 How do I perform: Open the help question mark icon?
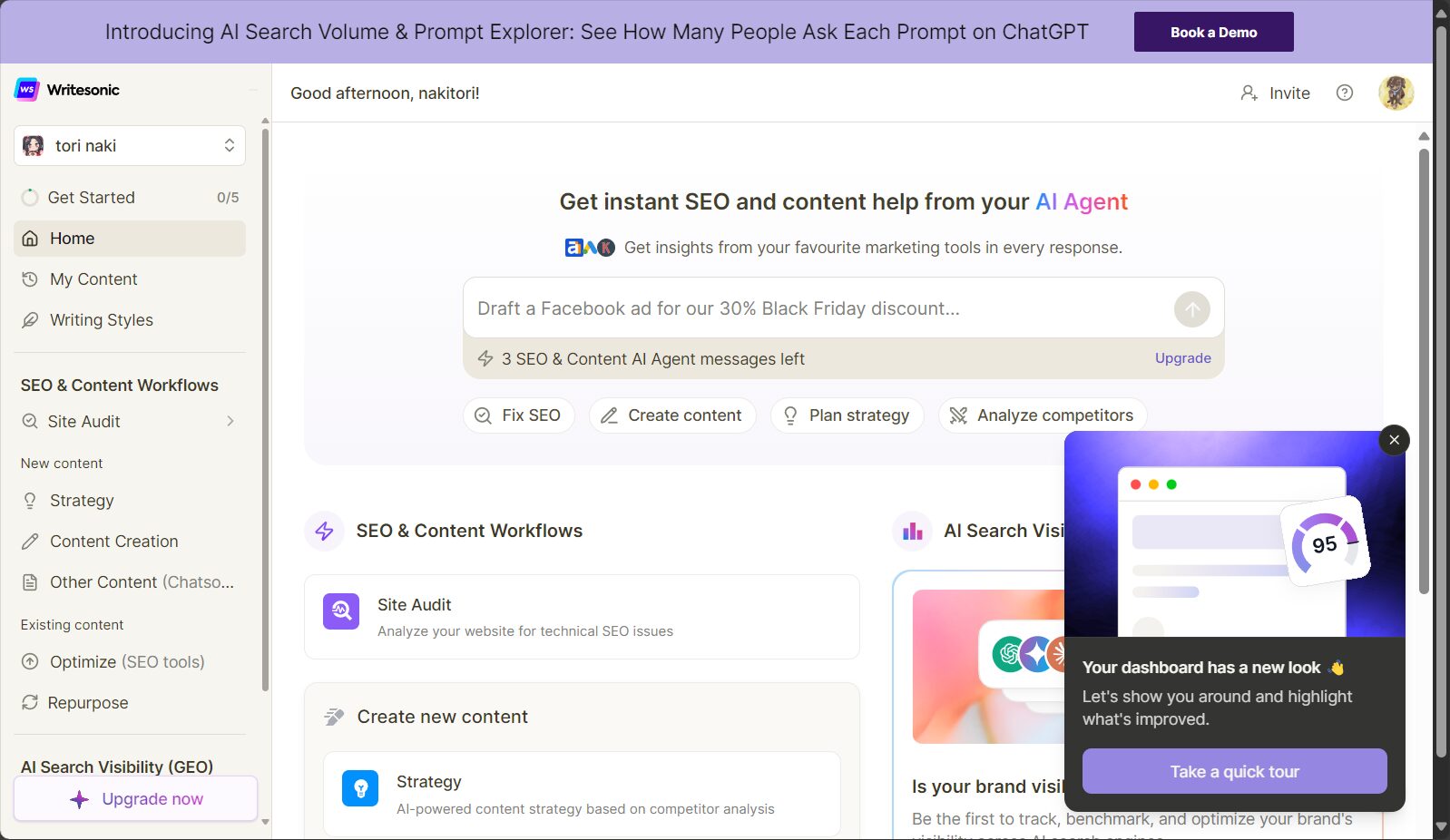tap(1345, 93)
